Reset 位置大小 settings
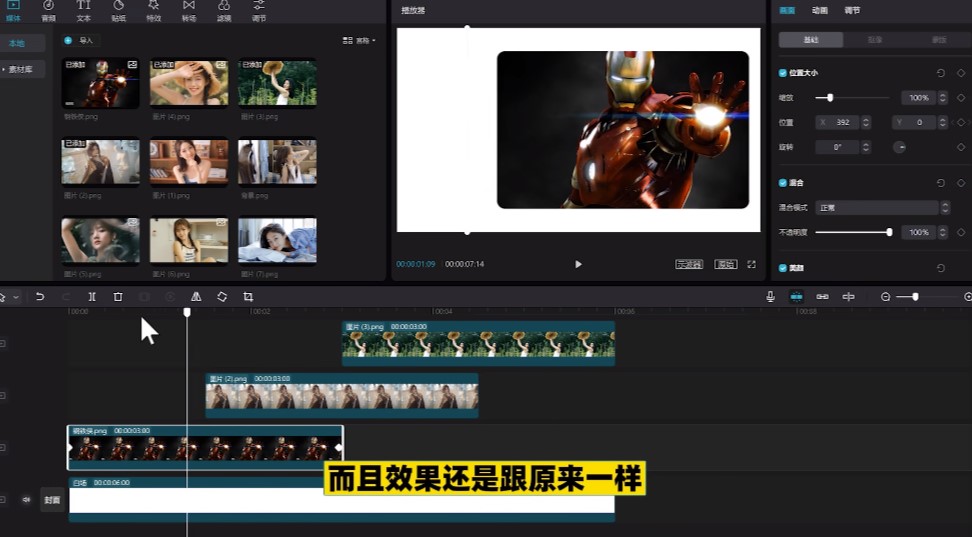The image size is (972, 537). tap(940, 73)
